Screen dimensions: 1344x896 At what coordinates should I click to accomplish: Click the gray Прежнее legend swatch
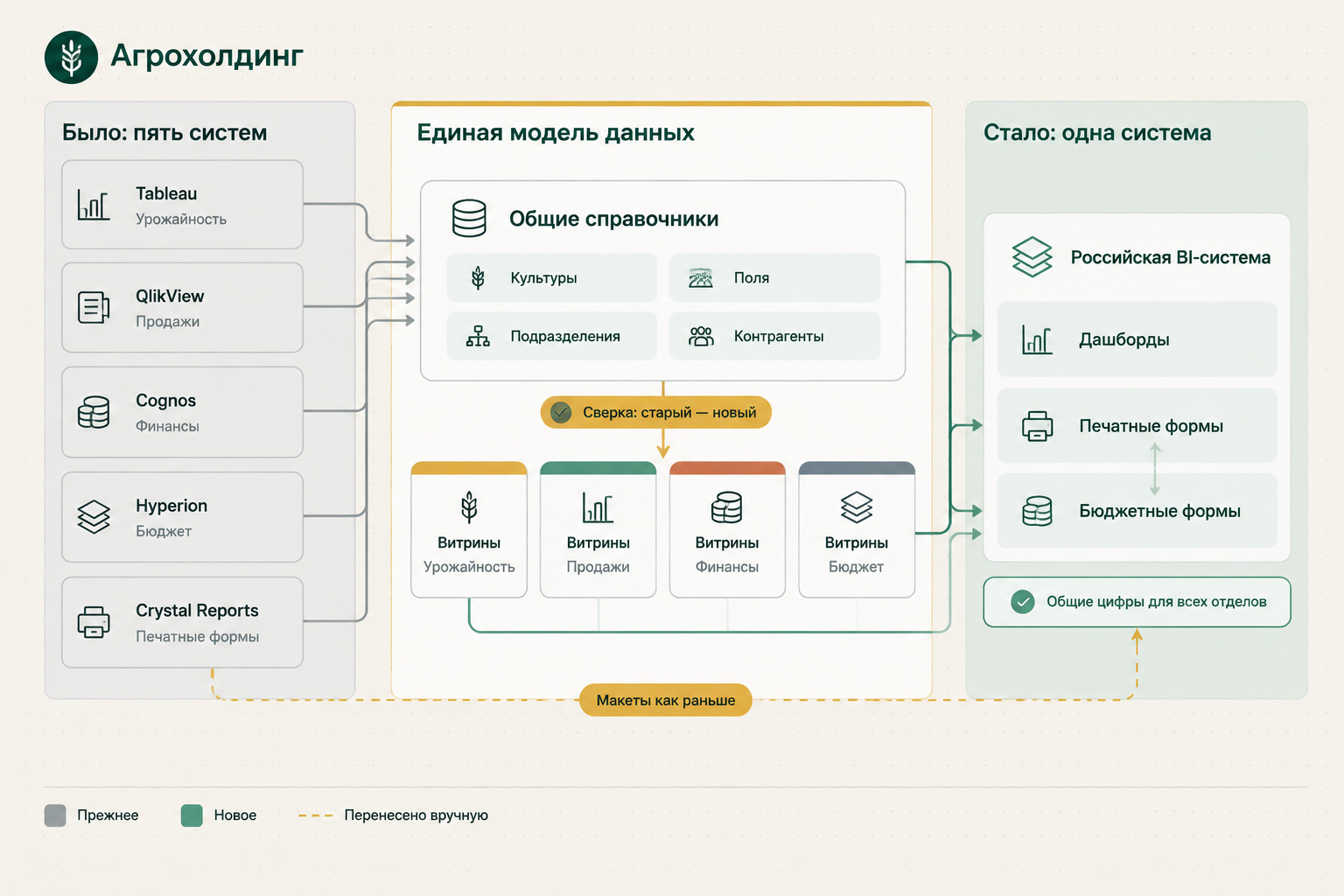(x=55, y=815)
